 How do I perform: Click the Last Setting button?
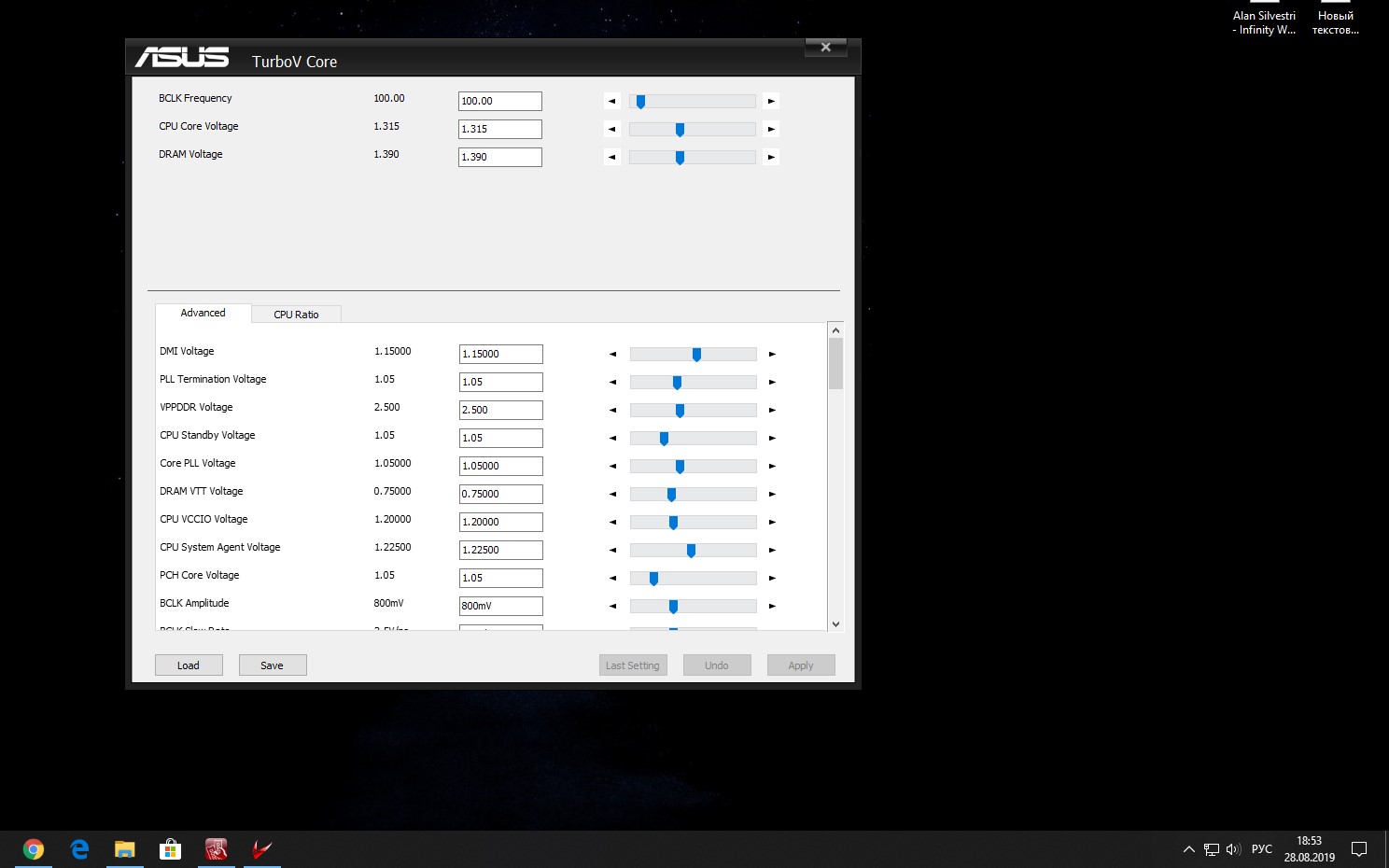[x=633, y=665]
